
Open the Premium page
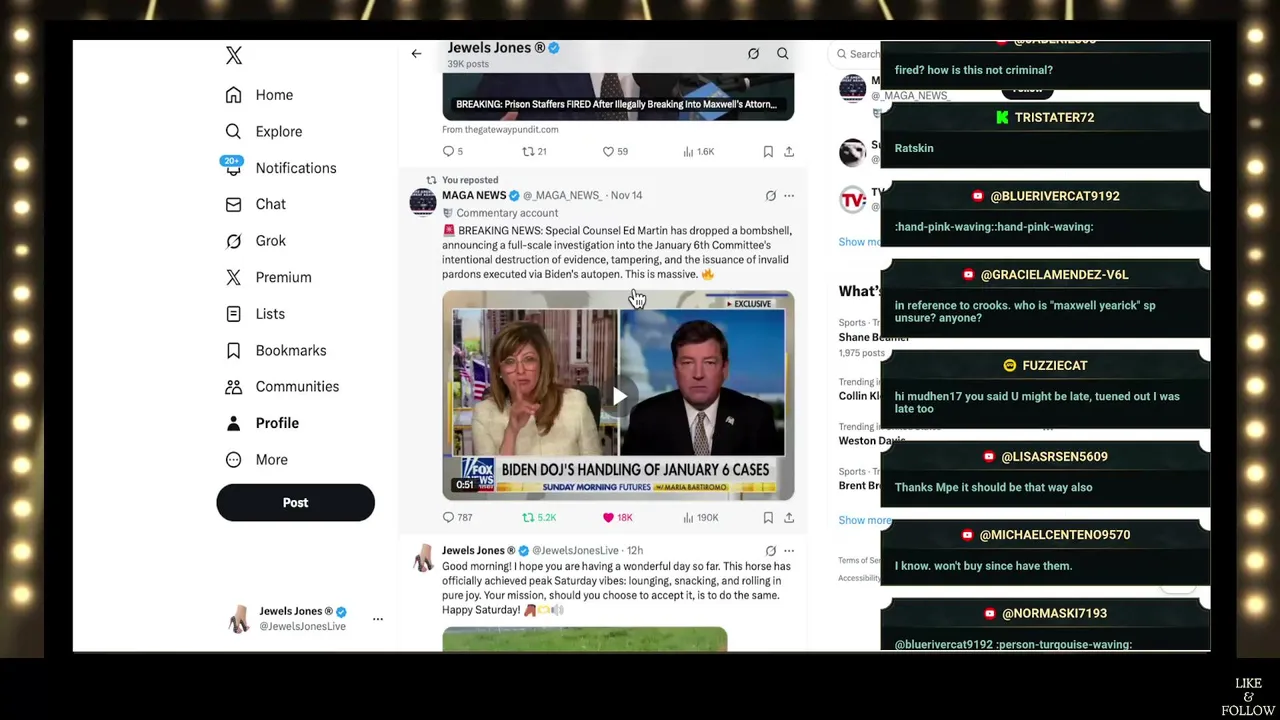[268, 277]
